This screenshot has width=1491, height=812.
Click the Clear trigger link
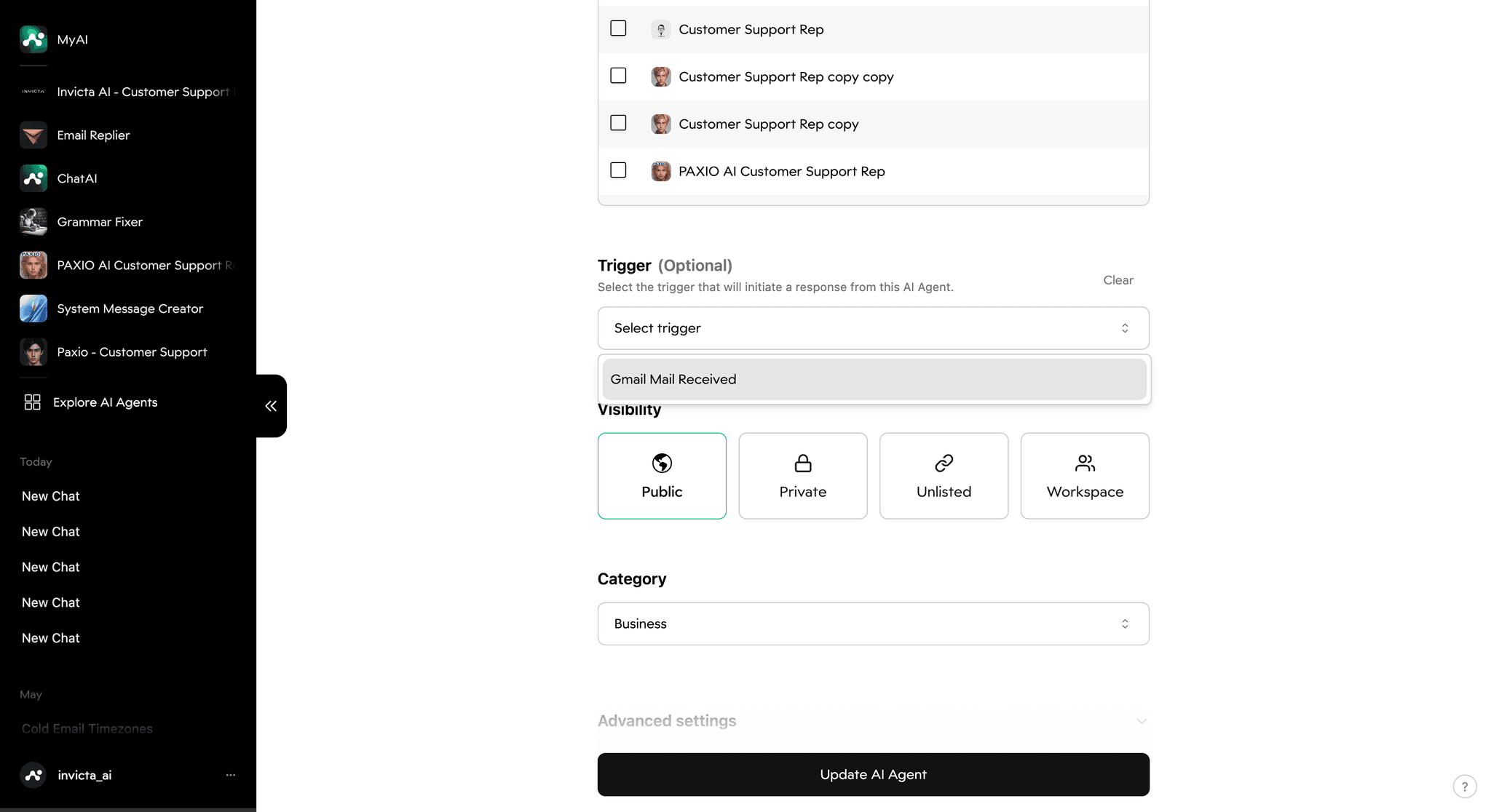(1118, 280)
